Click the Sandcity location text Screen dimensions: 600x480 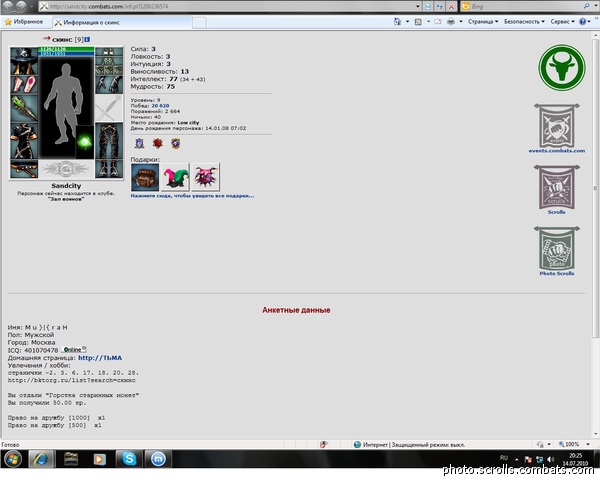pos(66,186)
